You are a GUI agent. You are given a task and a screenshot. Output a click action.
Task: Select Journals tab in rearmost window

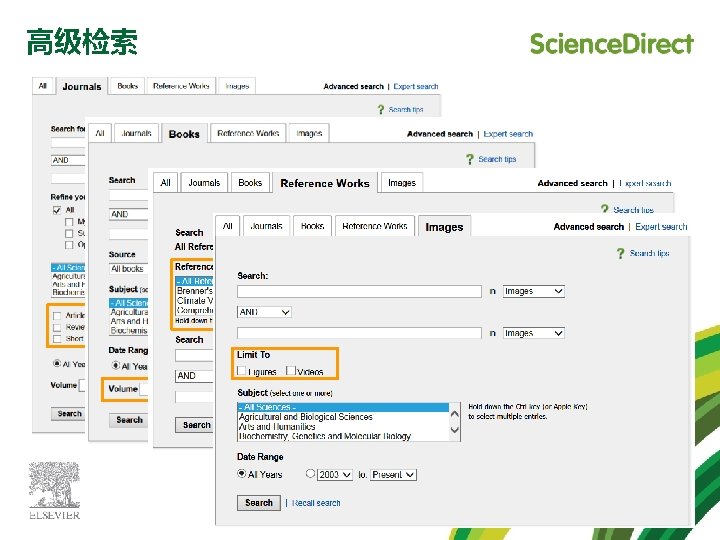82,86
